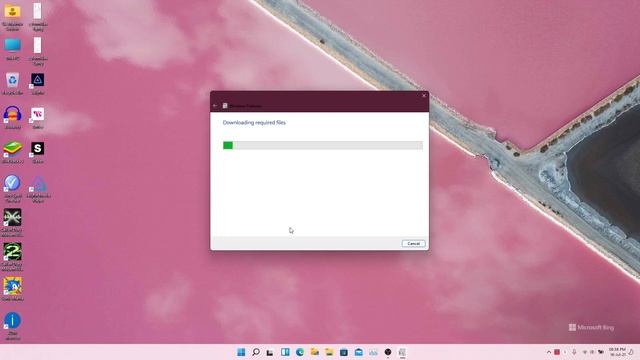Open the Windows Start menu
This screenshot has width=640, height=360.
click(241, 352)
